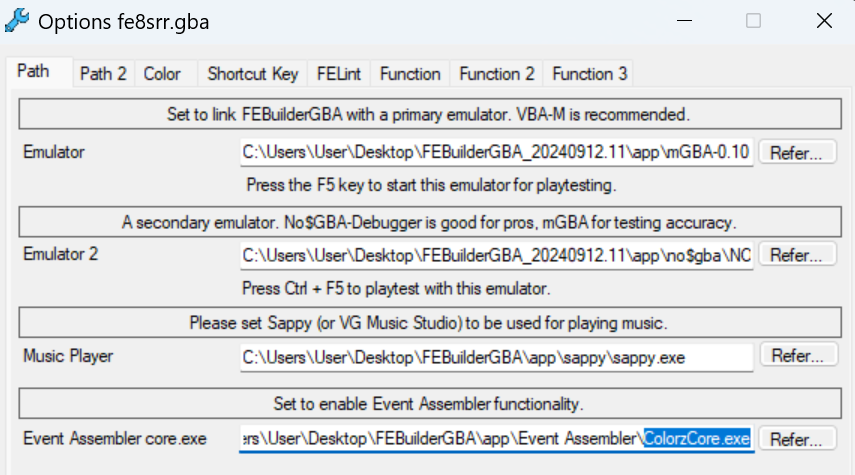Switch to the Path 2 tab

click(103, 74)
